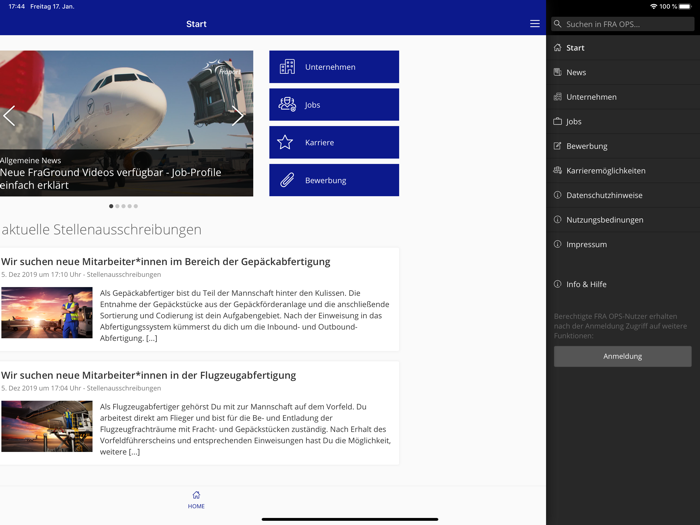700x525 pixels.
Task: Click the Home icon in bottom bar
Action: point(196,495)
